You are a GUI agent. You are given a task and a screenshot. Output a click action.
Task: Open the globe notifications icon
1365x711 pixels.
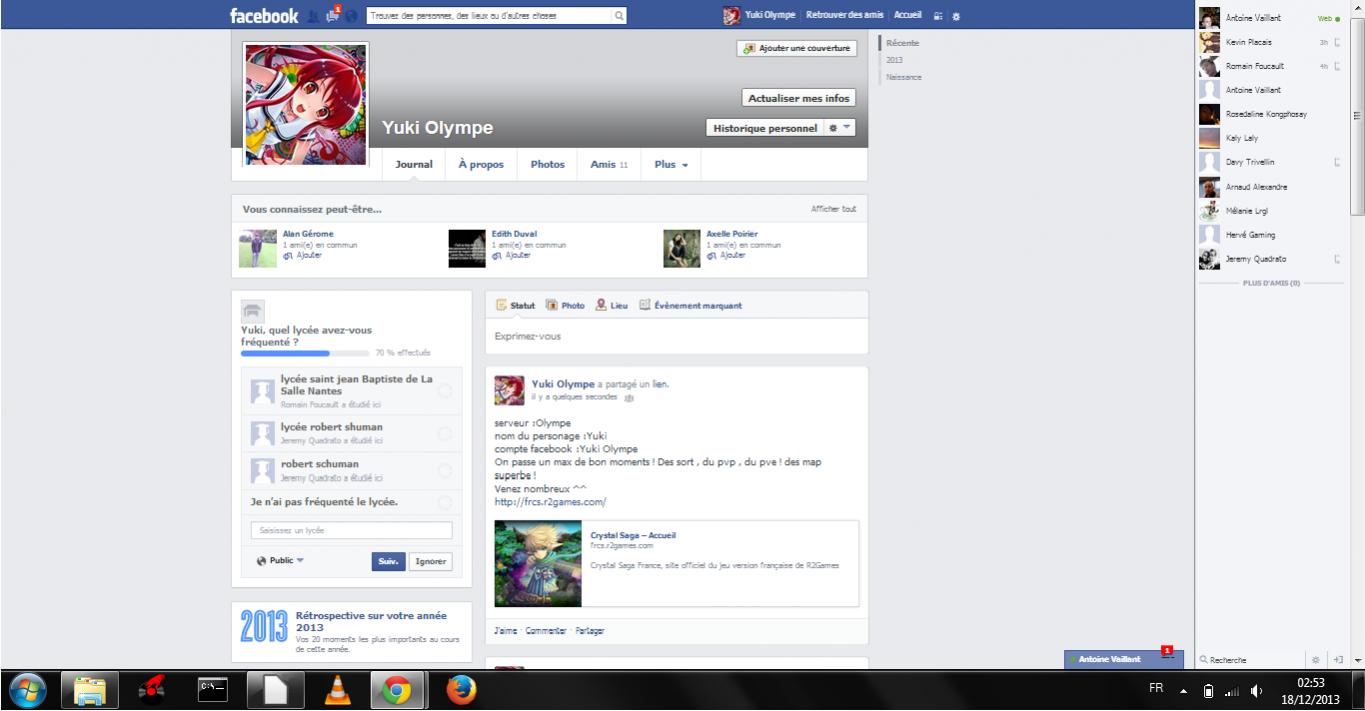pos(351,16)
